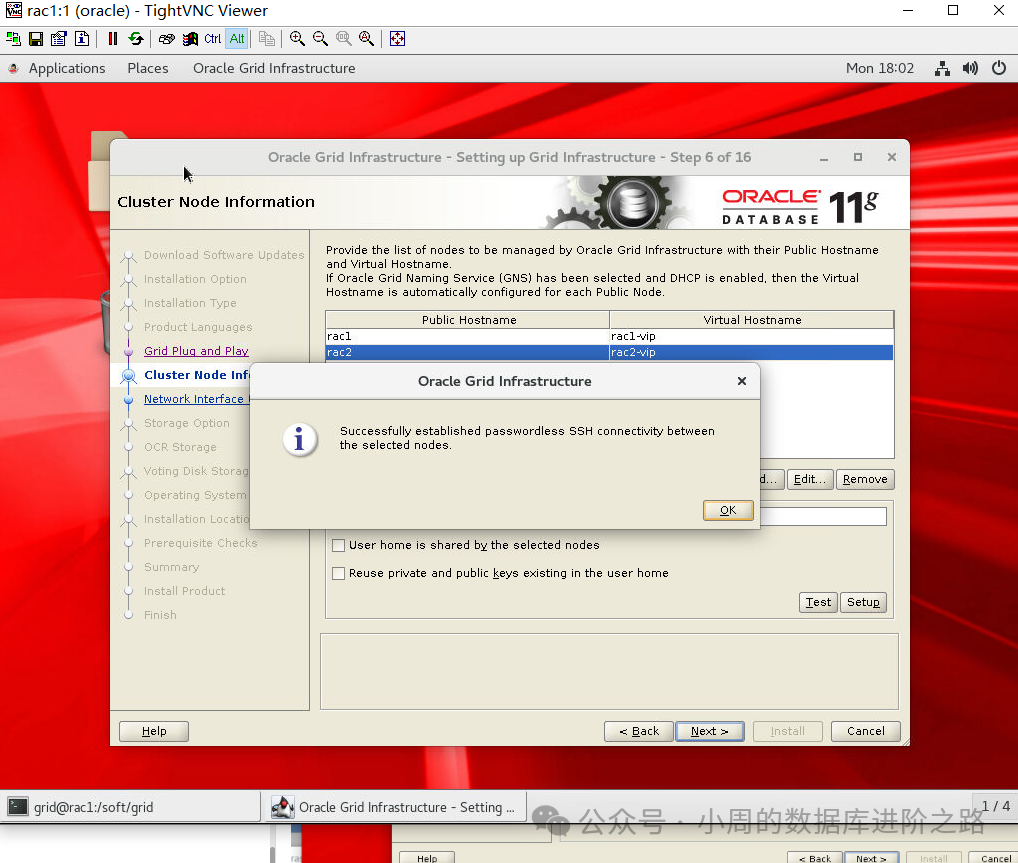This screenshot has width=1018, height=863.
Task: Click the Test SSH connectivity button
Action: click(x=818, y=603)
